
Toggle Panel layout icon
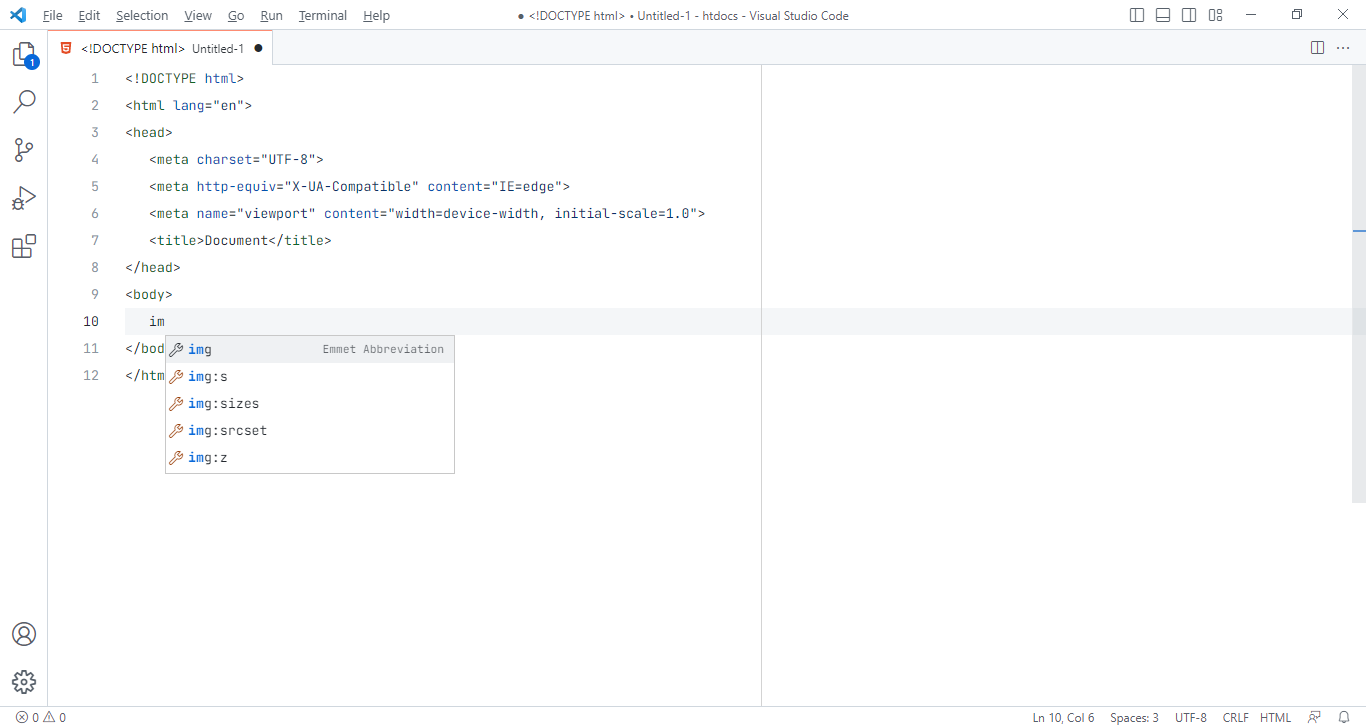pos(1163,15)
